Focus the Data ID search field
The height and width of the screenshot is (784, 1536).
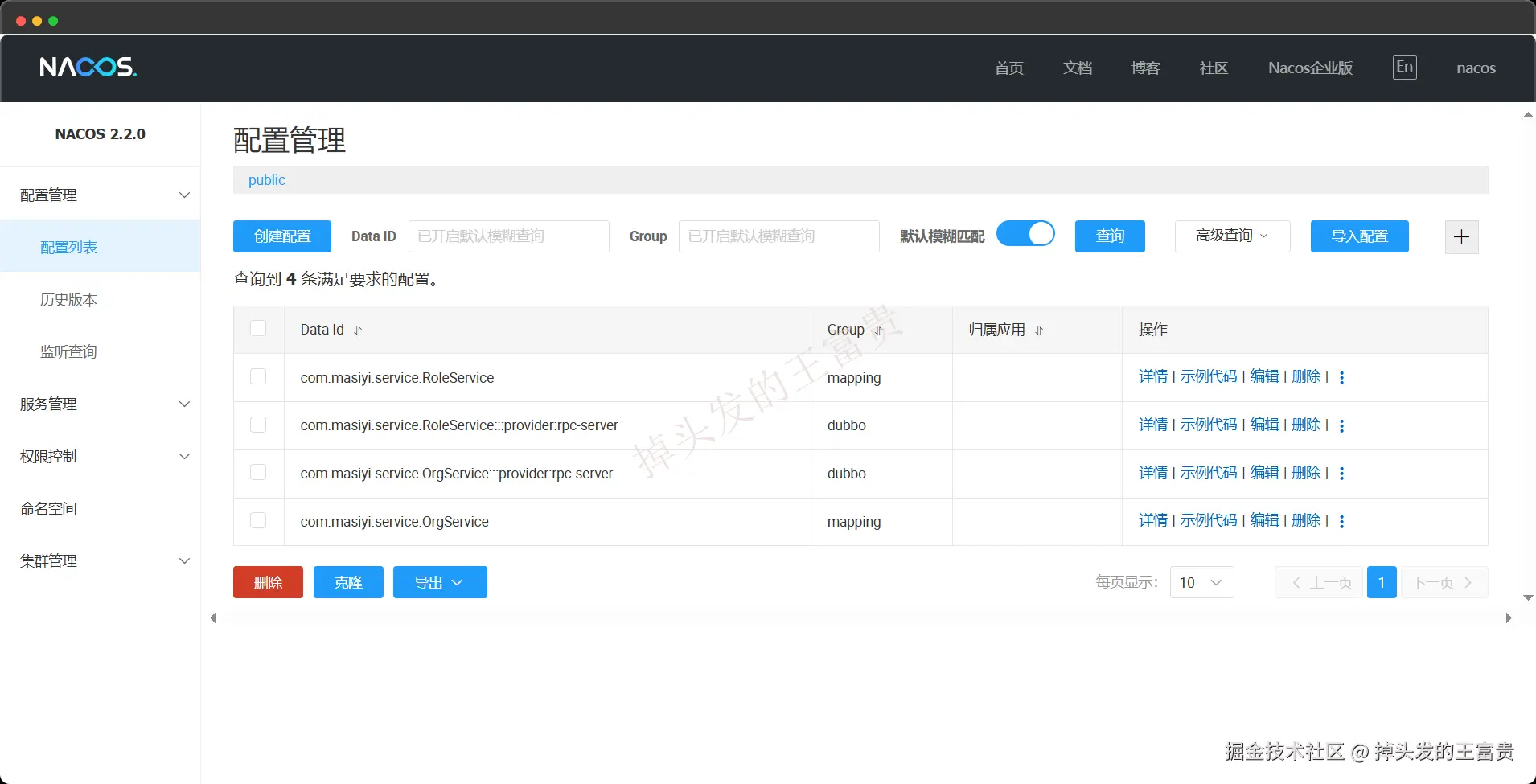point(509,236)
